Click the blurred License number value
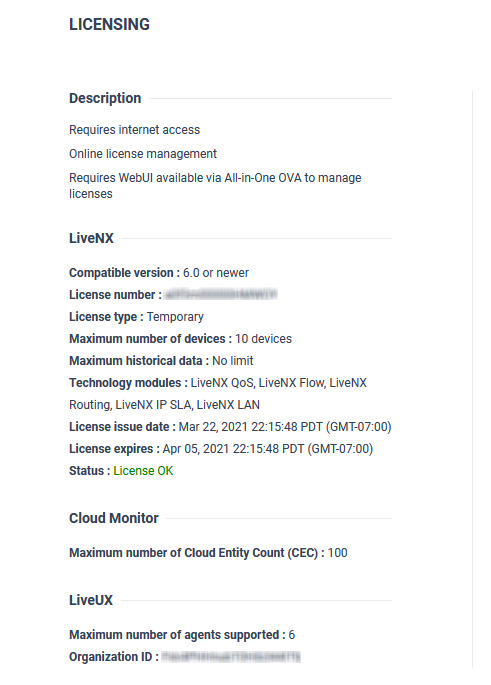Image resolution: width=491 pixels, height=685 pixels. [221, 295]
